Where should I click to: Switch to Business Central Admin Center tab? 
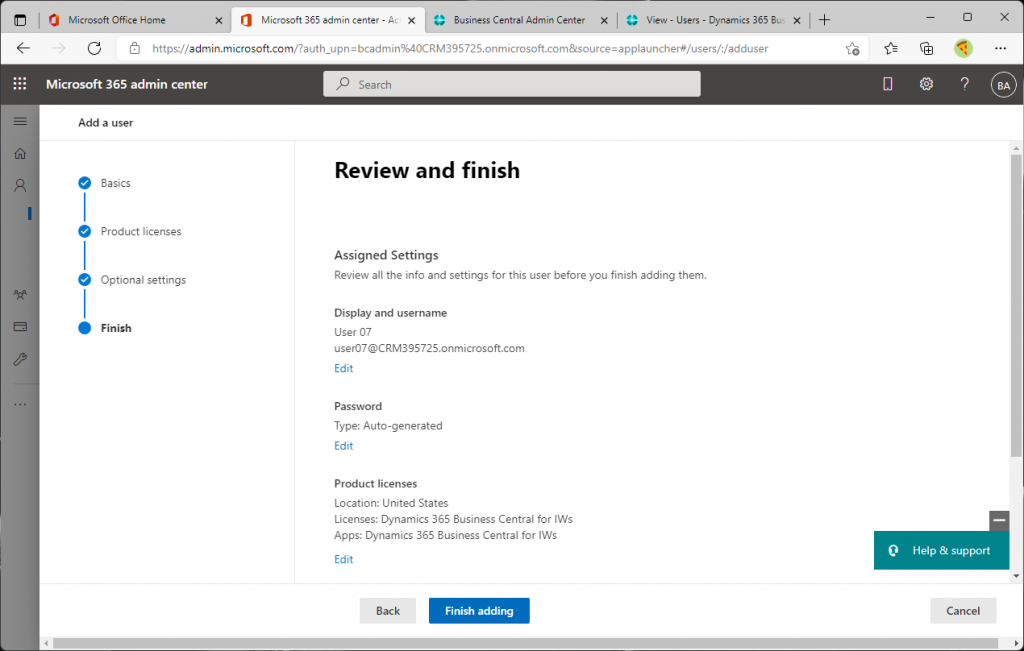pos(520,20)
